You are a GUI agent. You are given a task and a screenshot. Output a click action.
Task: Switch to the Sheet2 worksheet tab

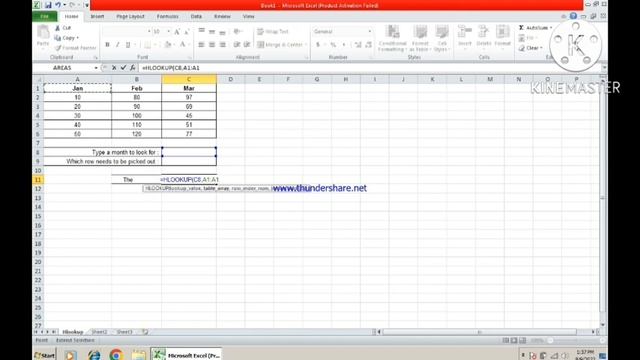(99, 332)
